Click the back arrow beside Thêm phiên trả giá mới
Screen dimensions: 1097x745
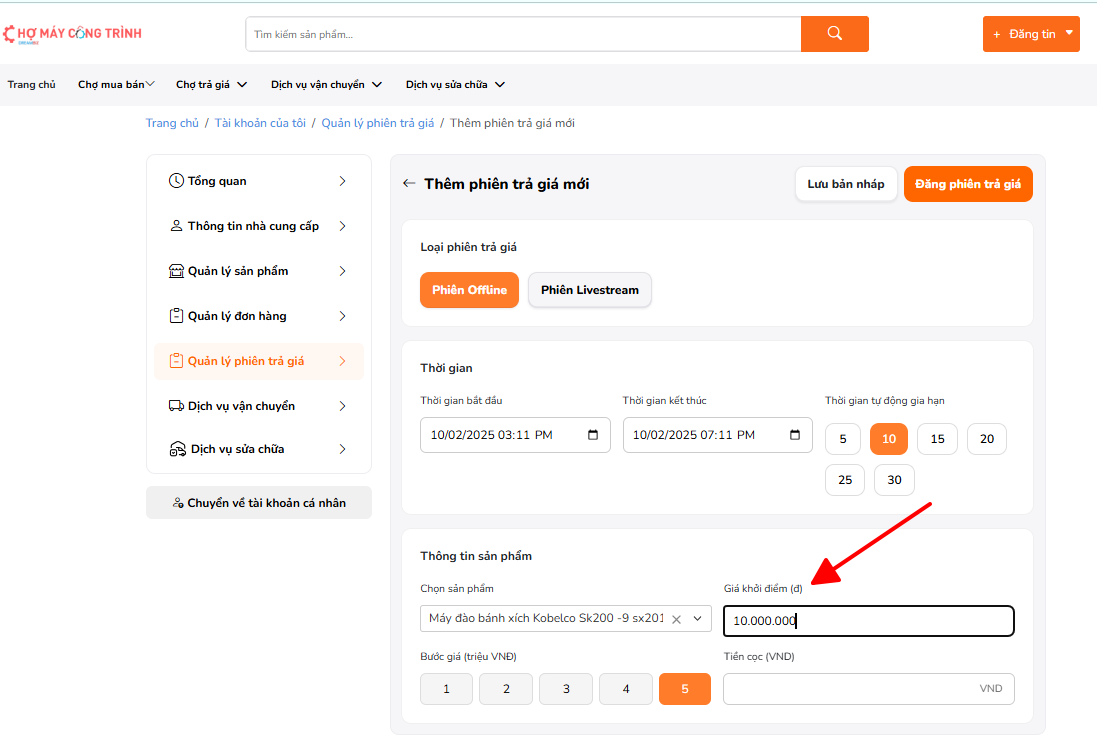pyautogui.click(x=408, y=184)
